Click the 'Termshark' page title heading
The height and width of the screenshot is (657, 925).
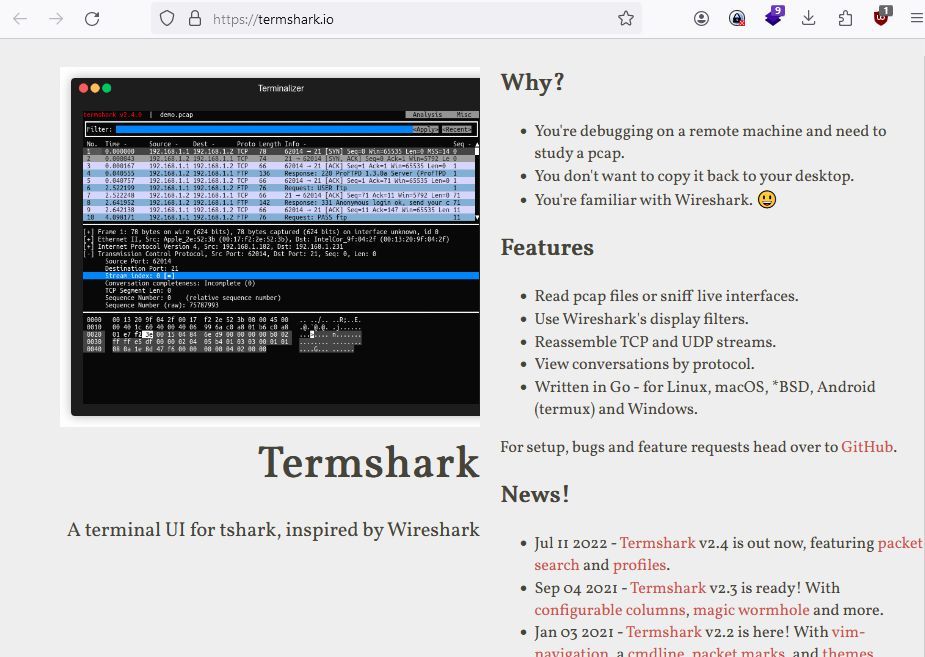point(369,462)
